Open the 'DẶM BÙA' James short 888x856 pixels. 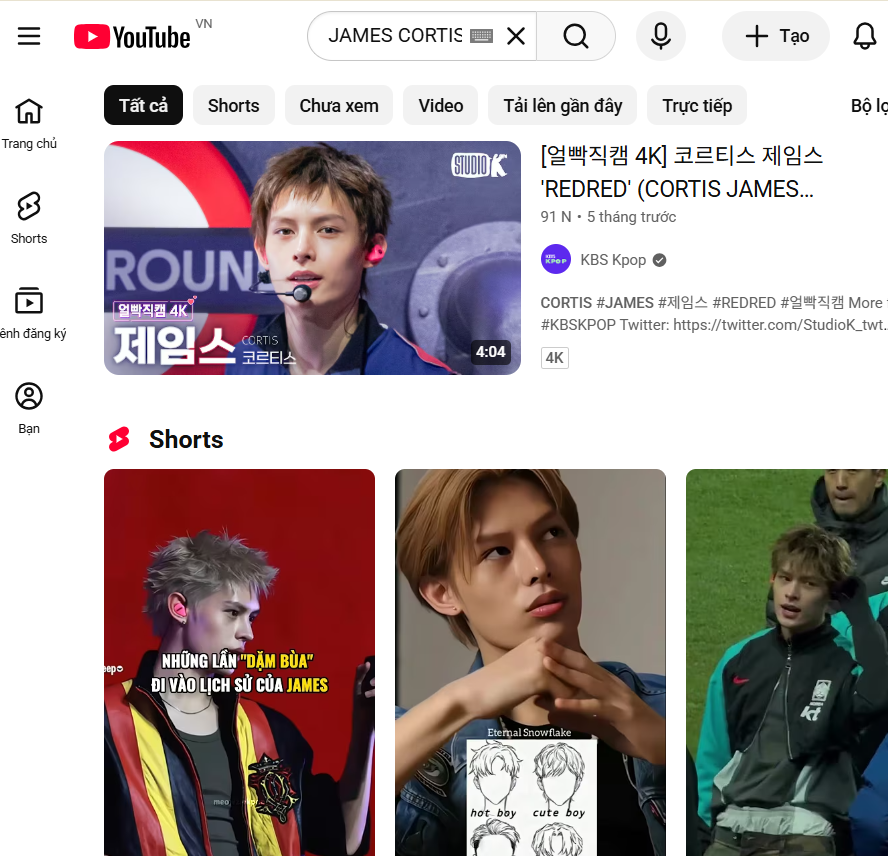239,662
